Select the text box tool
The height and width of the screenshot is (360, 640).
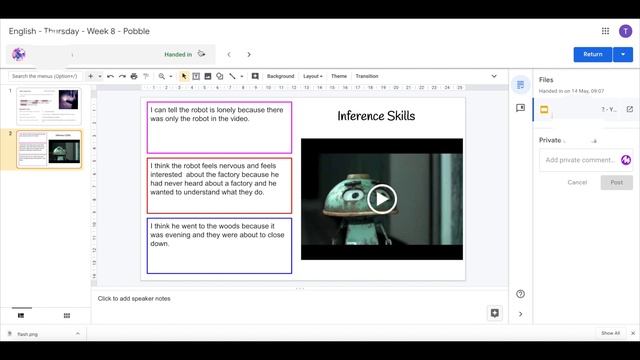[x=196, y=76]
